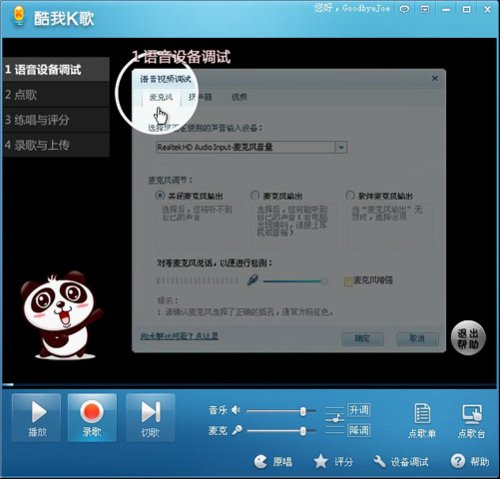This screenshot has width=500, height=479.
Task: Switch to the 视频 tab
Action: [239, 97]
